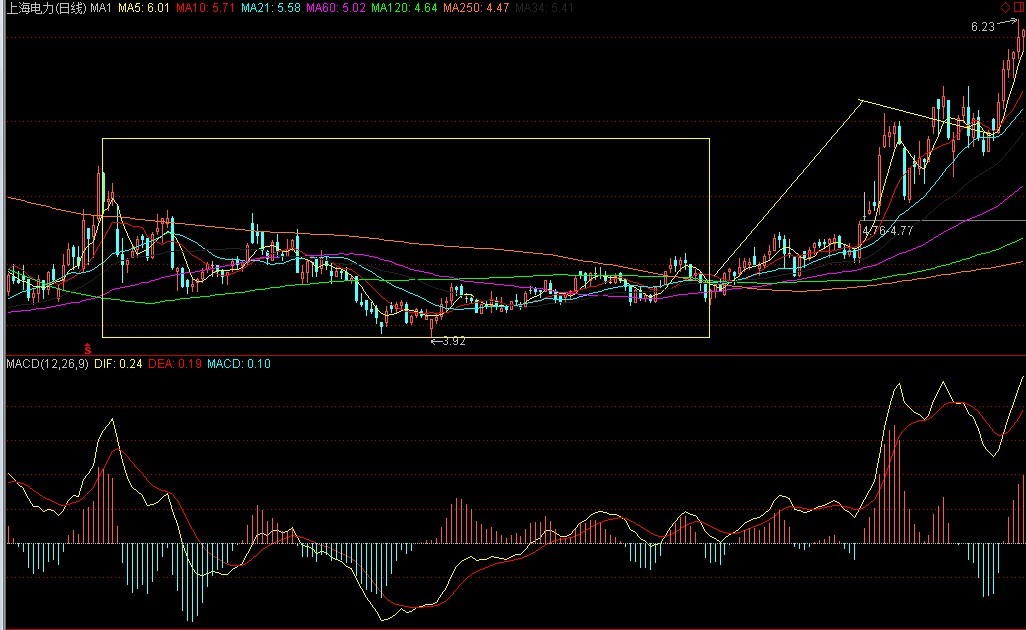Click the green MA120: 4.64 label
The width and height of the screenshot is (1026, 630).
pos(403,8)
